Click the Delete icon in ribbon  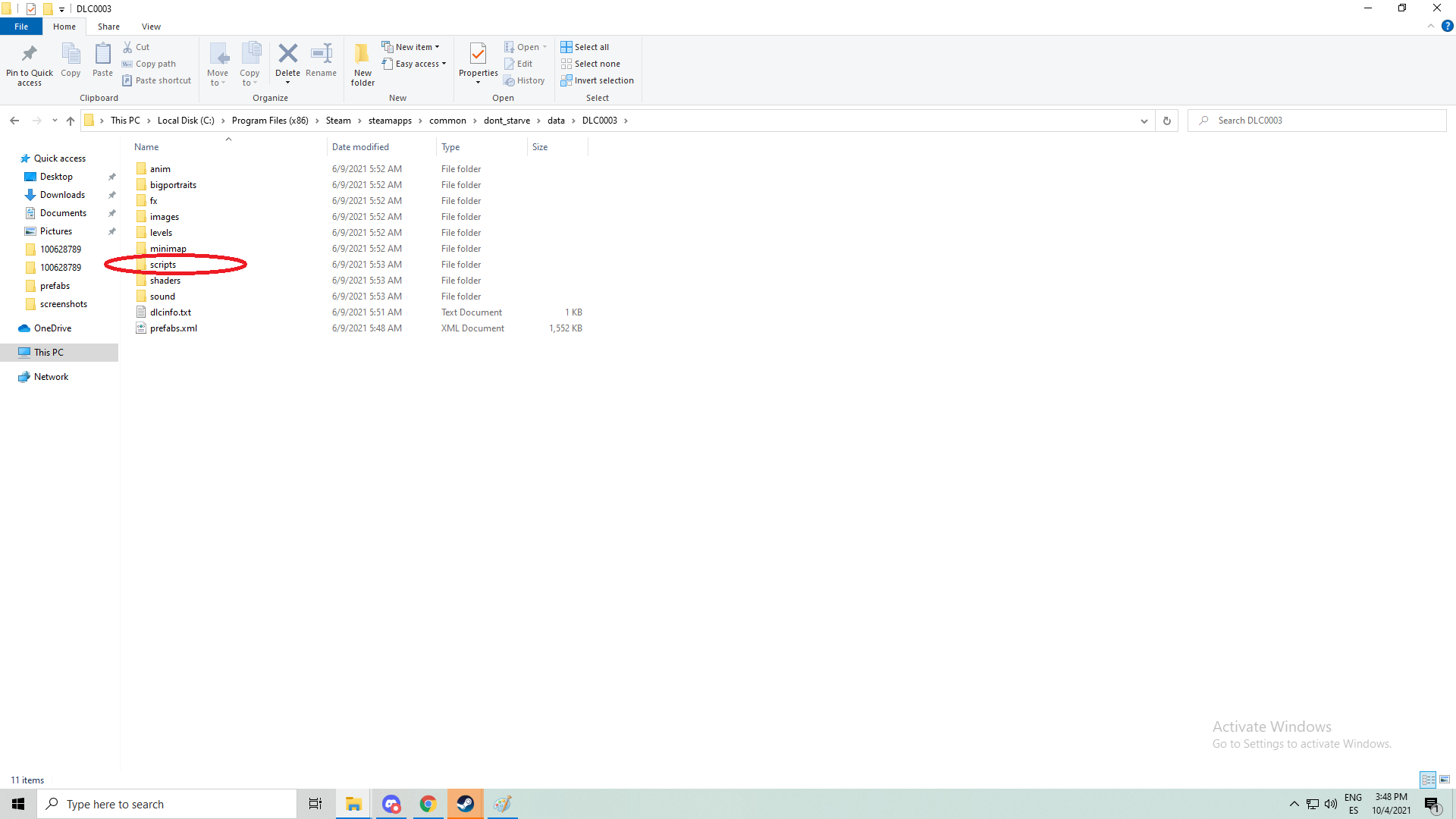287,55
